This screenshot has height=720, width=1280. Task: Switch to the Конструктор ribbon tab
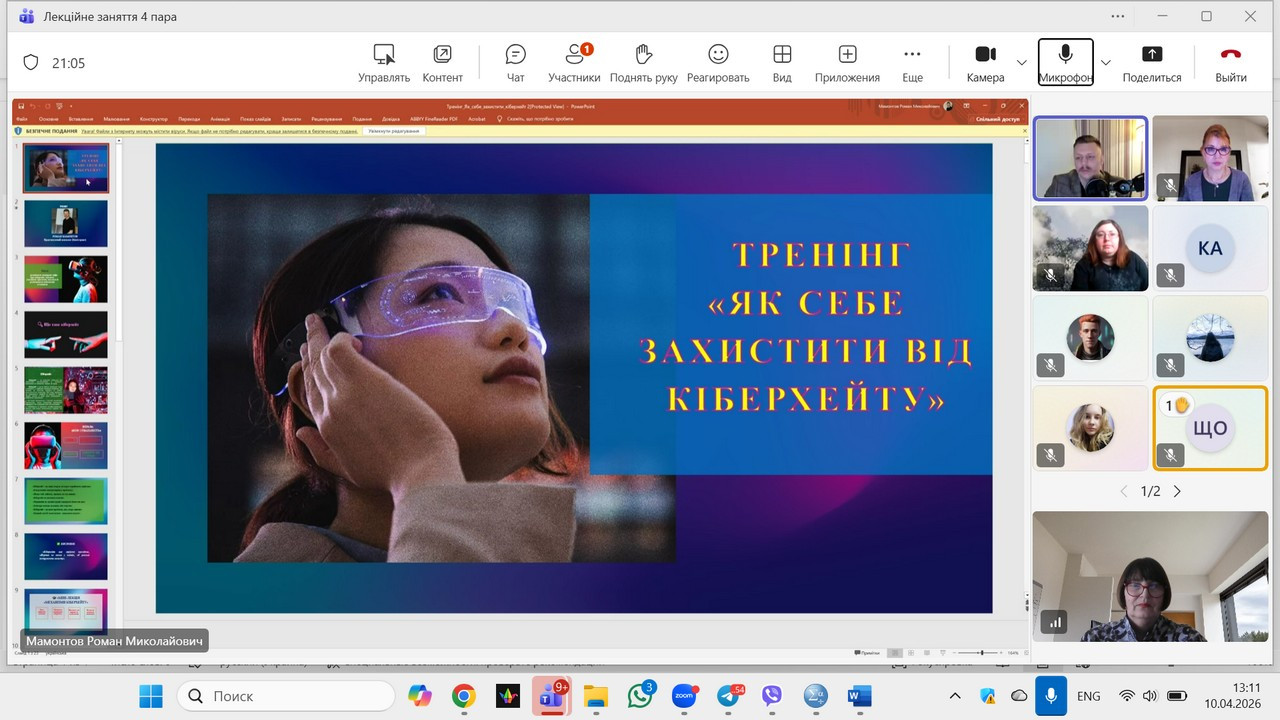pyautogui.click(x=153, y=118)
